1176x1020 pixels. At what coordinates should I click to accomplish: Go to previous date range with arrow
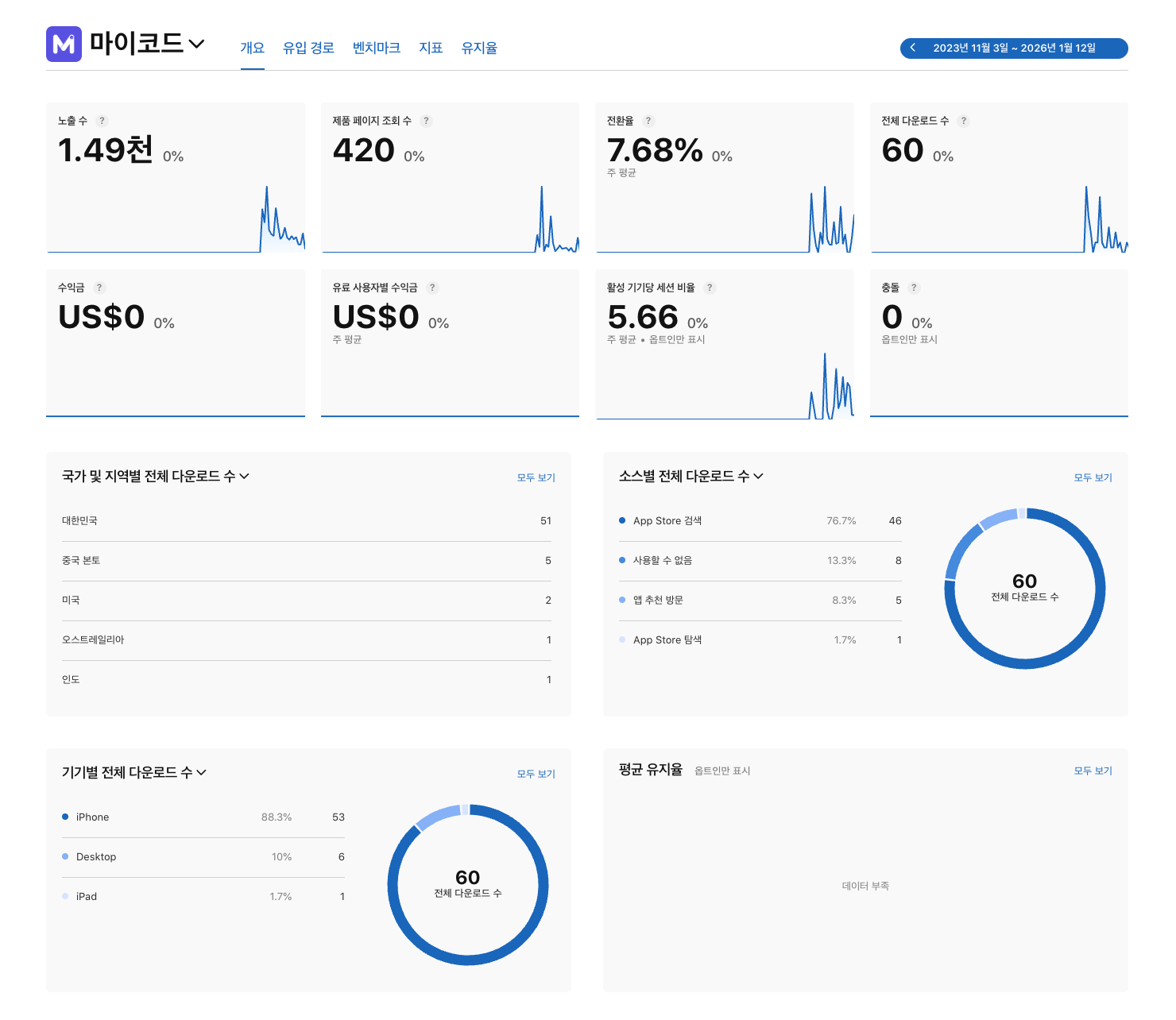tap(913, 48)
